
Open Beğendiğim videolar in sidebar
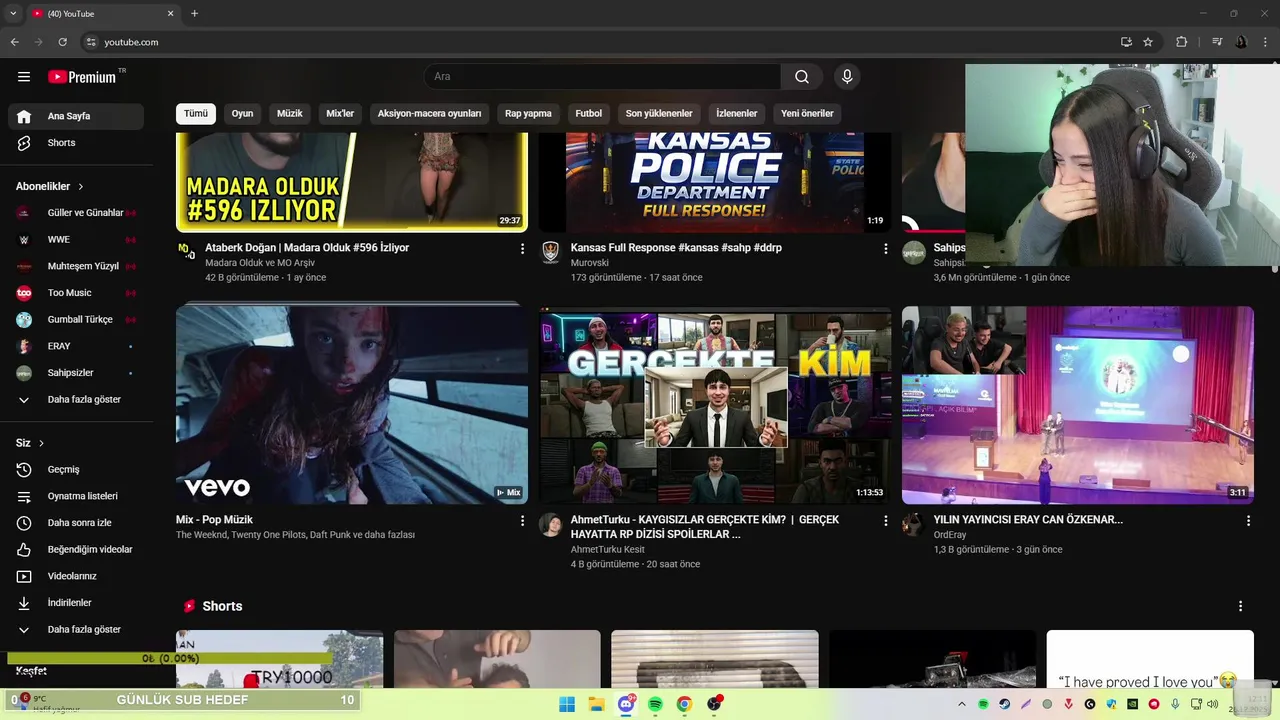(76, 549)
